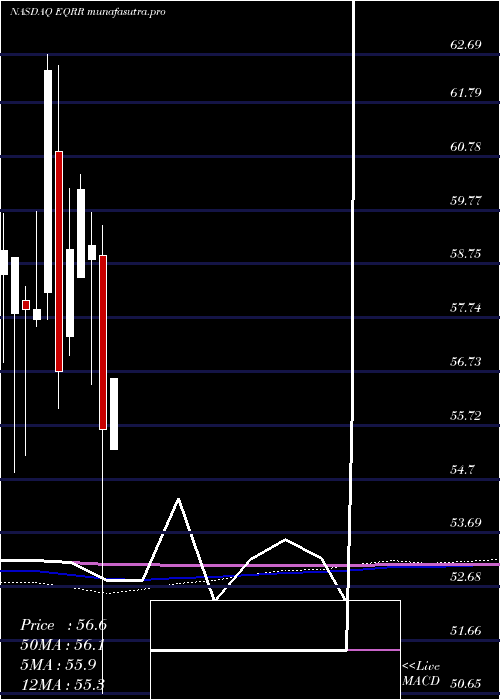This screenshot has width=500, height=700.
Task: Click the 50.65 price axis label
Action: [466, 683]
